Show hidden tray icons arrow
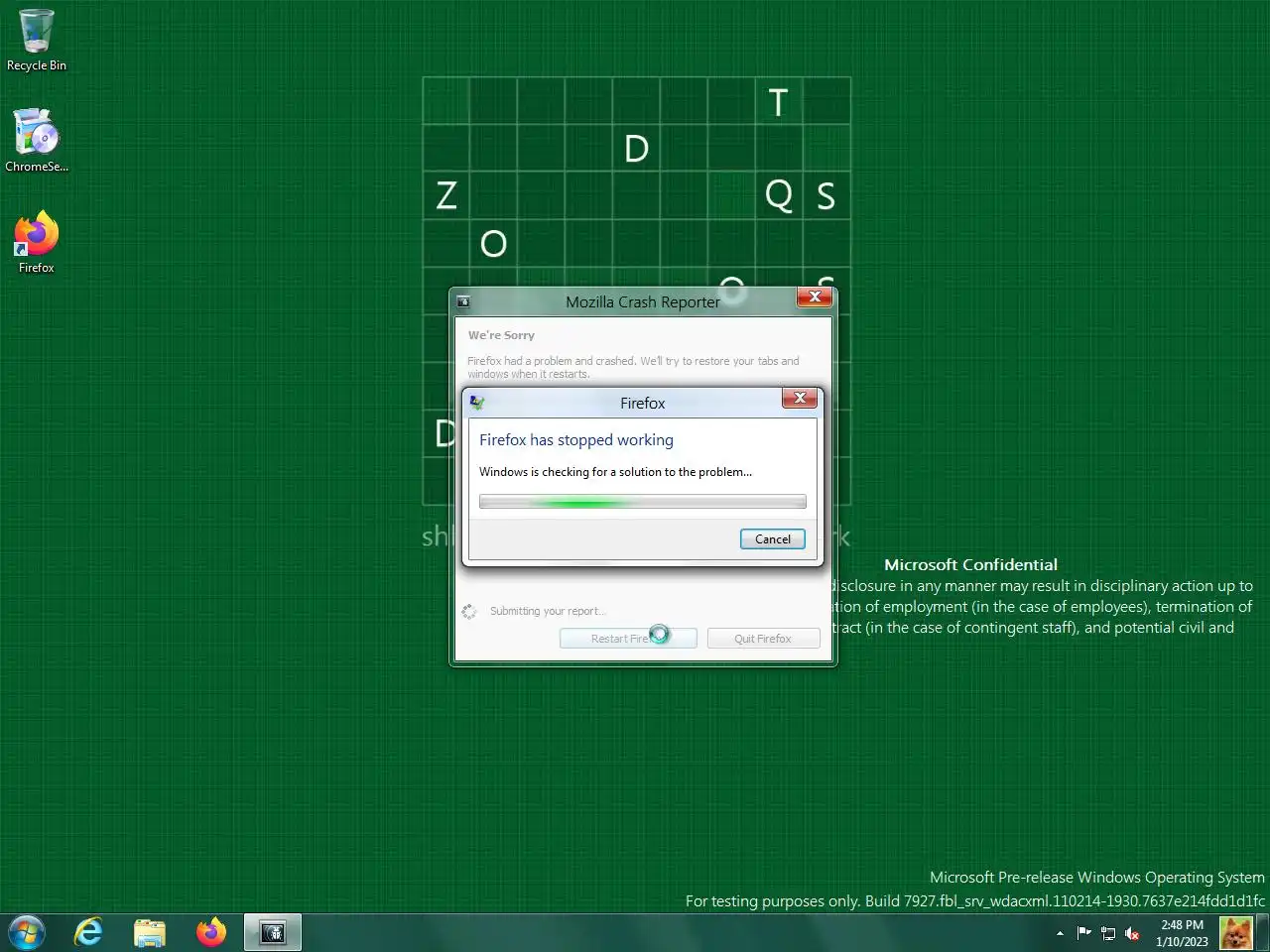The width and height of the screenshot is (1270, 952). point(1060,933)
